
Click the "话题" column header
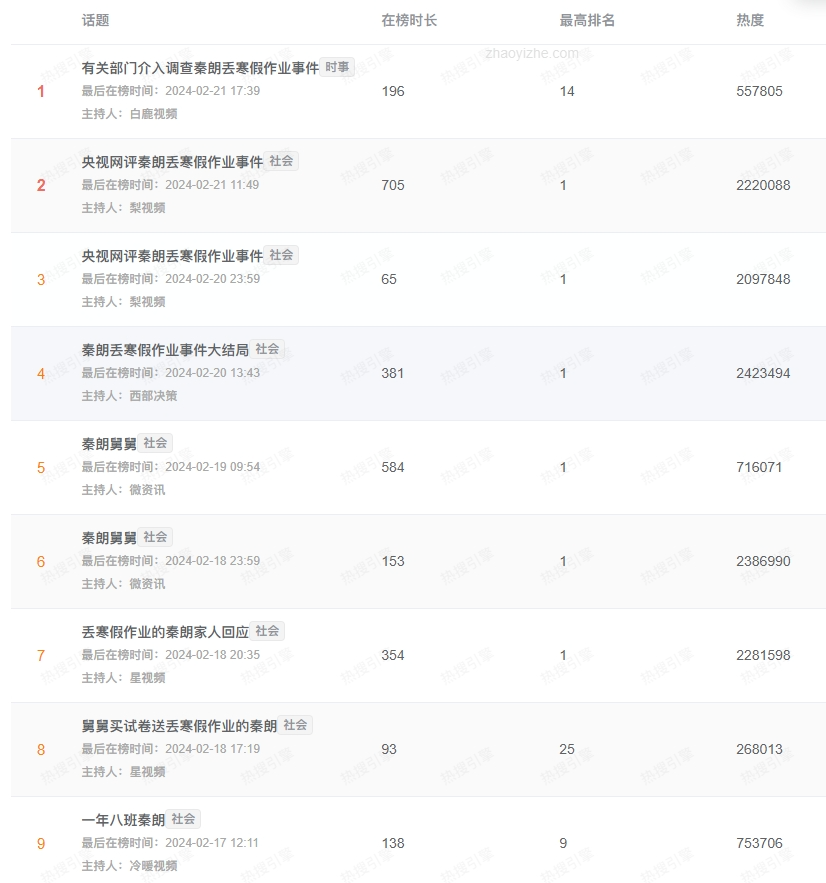[96, 20]
